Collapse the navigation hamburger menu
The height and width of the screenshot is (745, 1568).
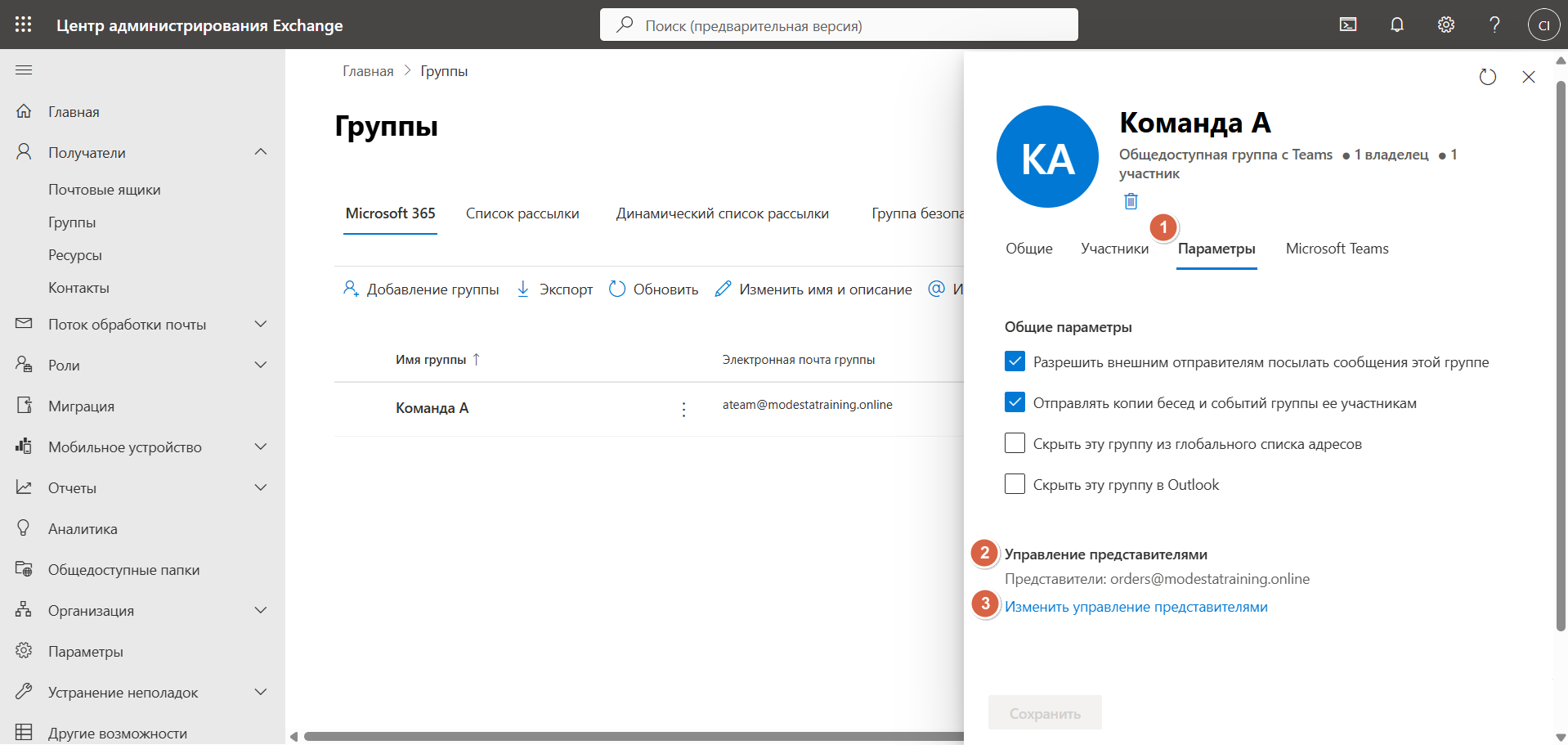[x=24, y=70]
